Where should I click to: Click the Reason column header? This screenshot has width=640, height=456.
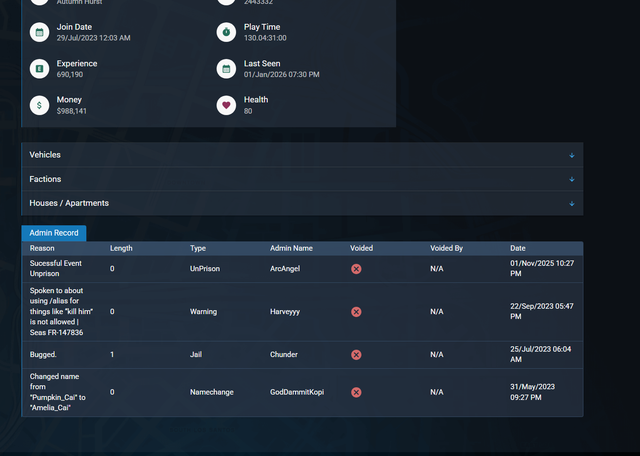click(42, 248)
